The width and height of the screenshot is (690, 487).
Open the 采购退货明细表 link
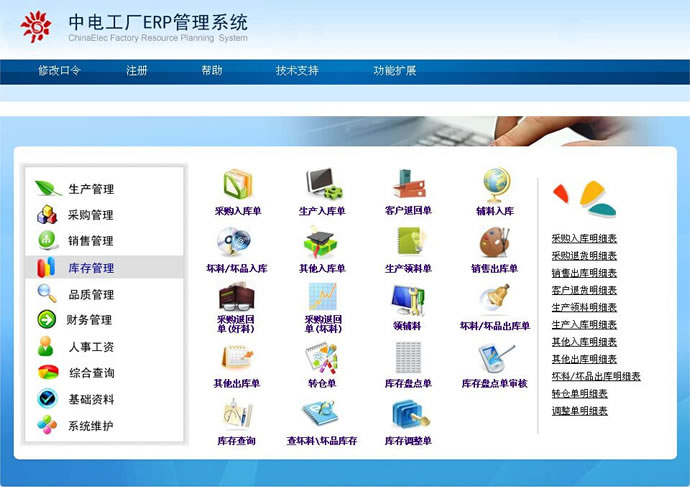(584, 256)
